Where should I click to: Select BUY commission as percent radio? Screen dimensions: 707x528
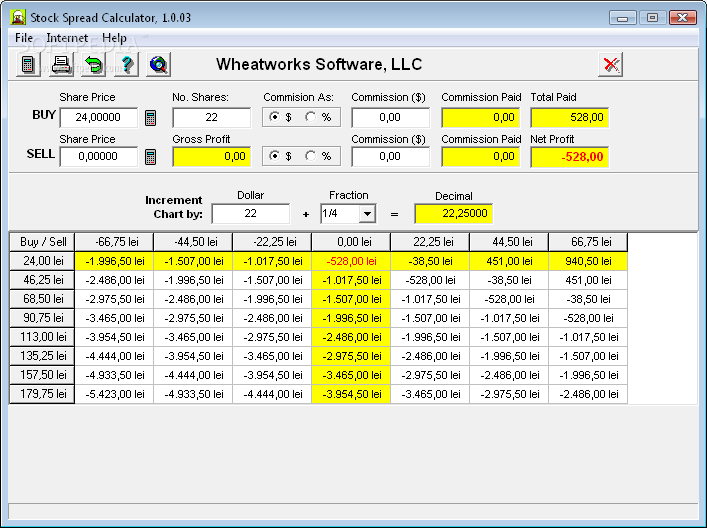coord(310,117)
